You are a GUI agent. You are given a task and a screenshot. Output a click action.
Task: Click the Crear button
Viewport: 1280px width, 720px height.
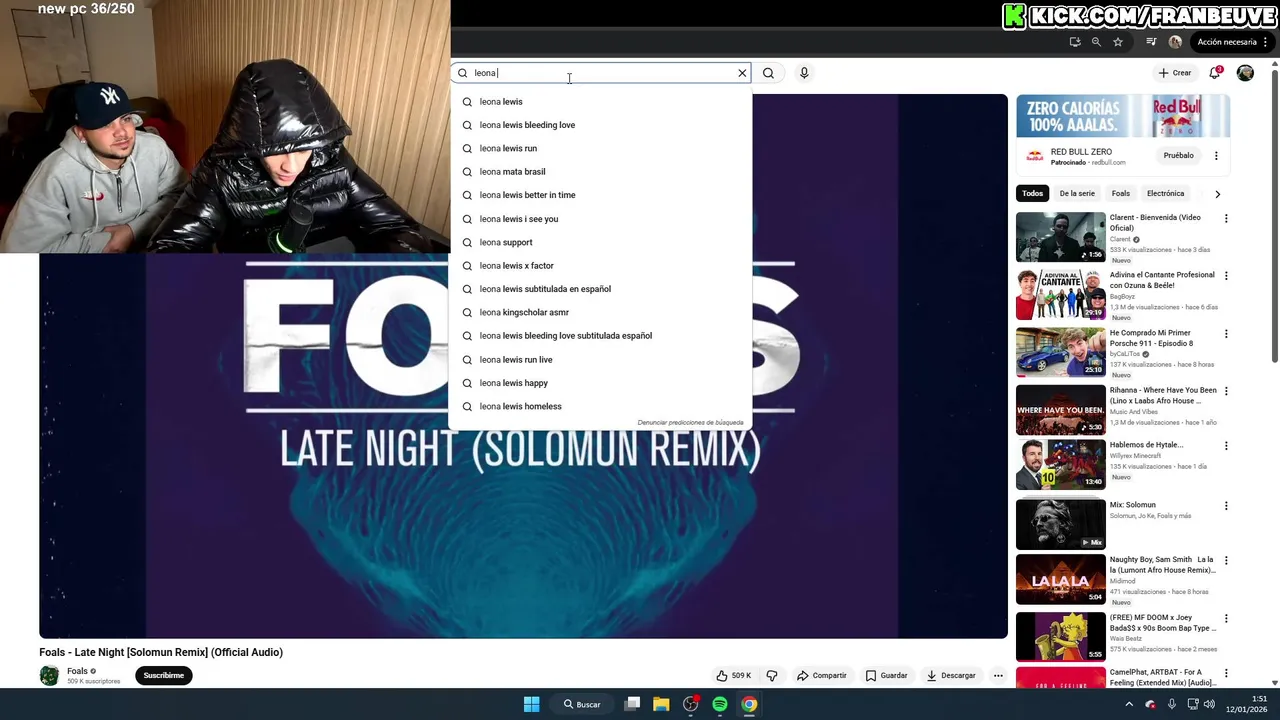pos(1175,73)
